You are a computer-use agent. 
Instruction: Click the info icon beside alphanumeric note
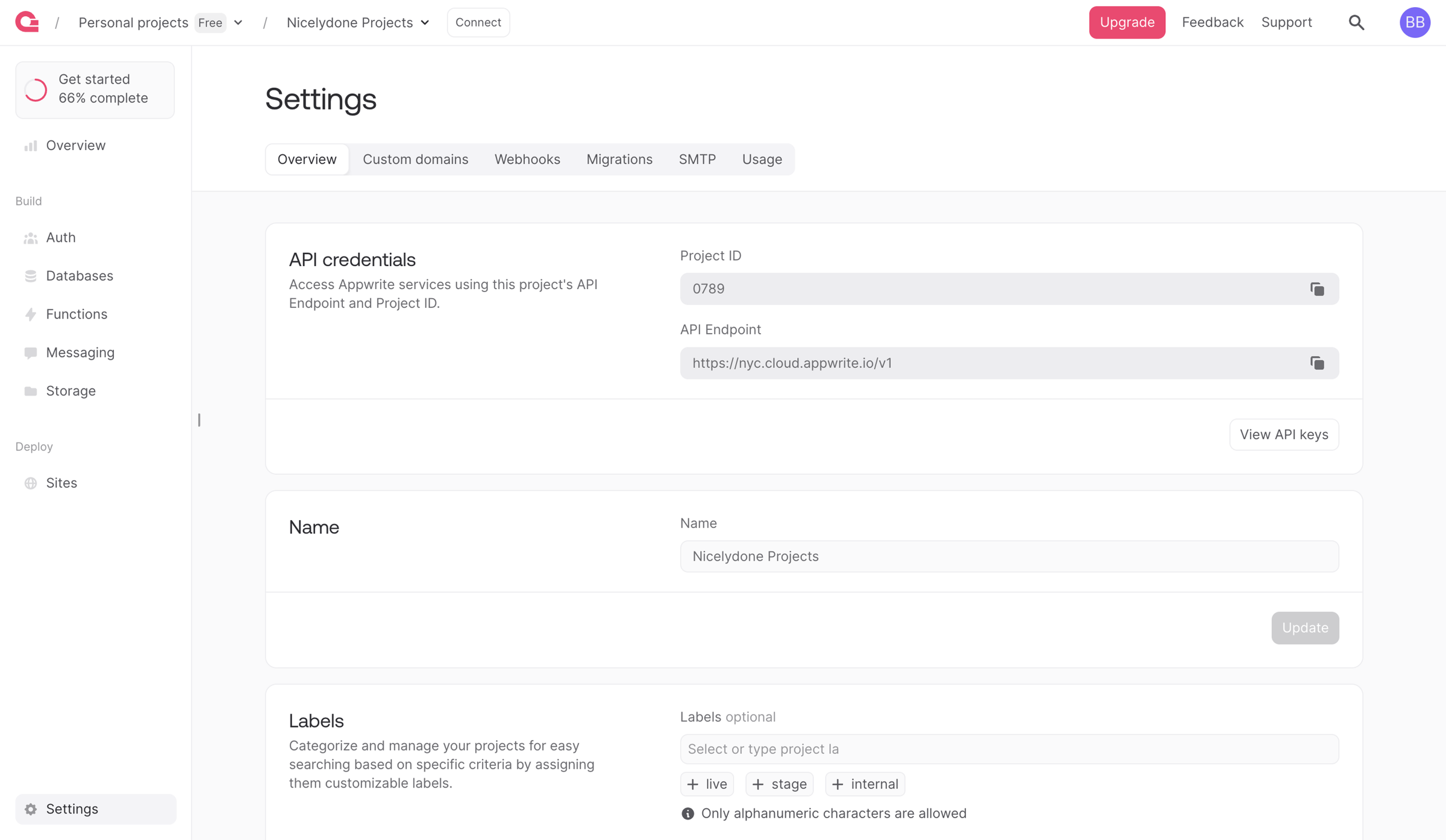click(687, 814)
